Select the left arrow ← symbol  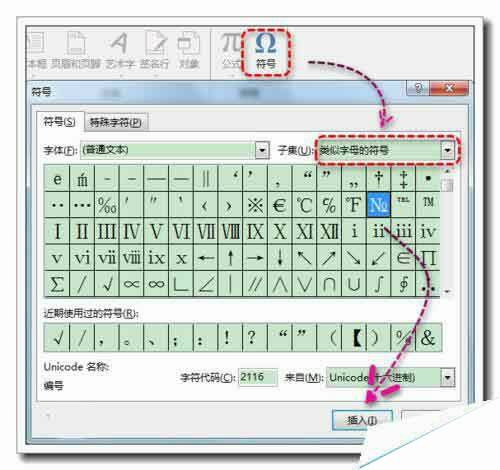coord(206,258)
